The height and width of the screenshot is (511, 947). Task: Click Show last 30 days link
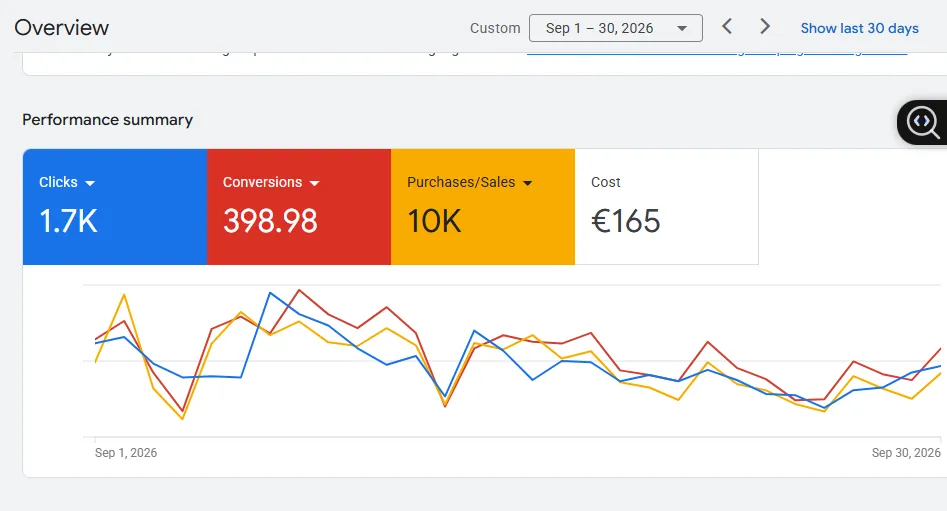(x=859, y=28)
